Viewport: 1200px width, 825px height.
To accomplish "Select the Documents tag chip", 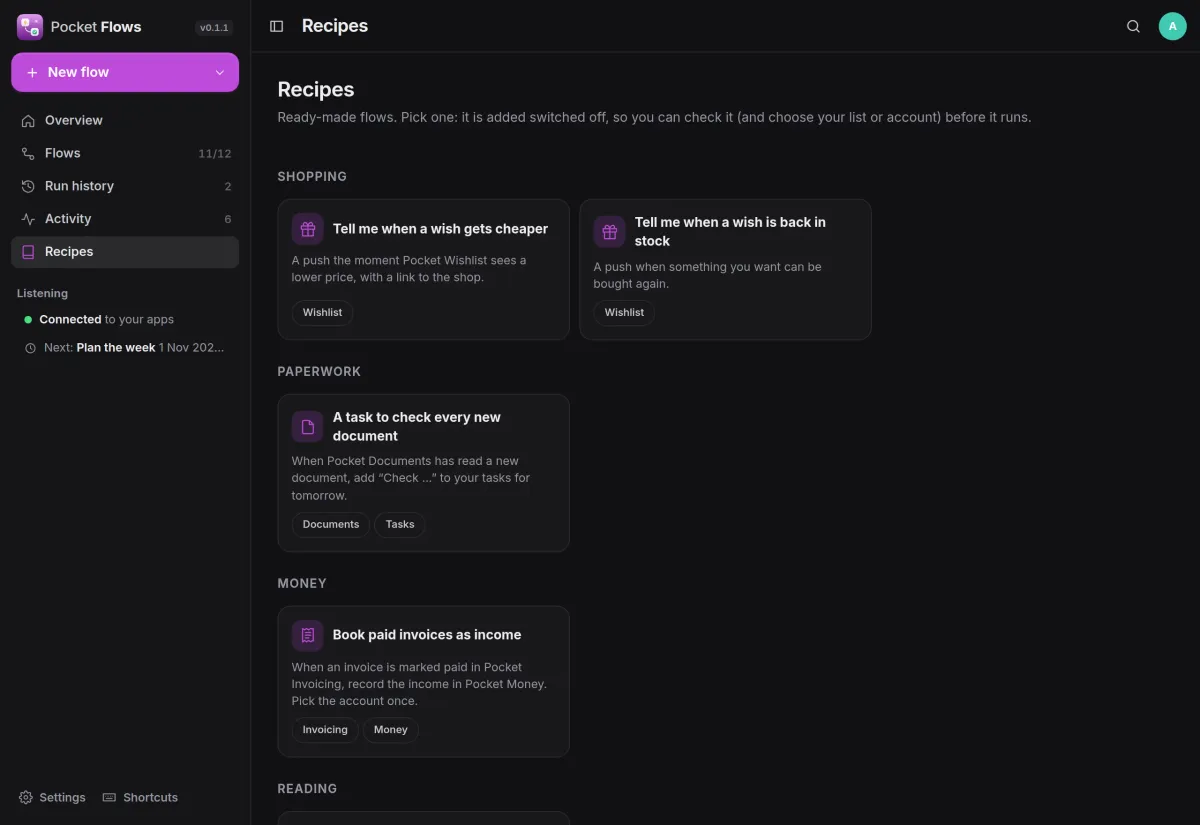I will click(x=331, y=524).
